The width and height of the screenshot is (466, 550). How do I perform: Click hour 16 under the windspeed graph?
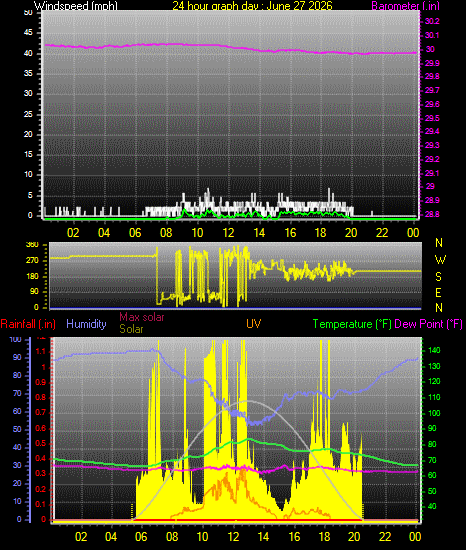290,233
